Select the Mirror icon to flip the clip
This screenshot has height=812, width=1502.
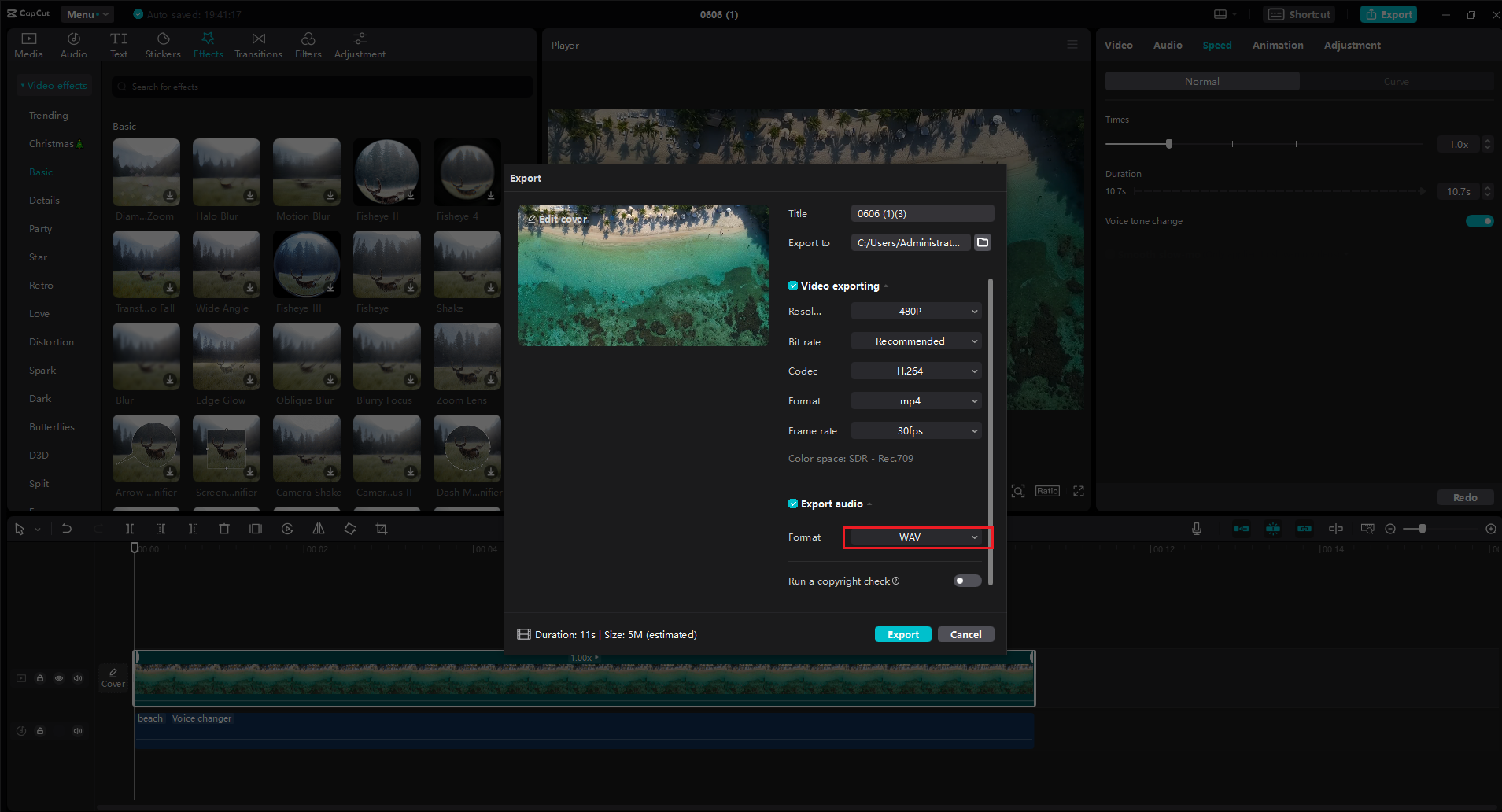[x=318, y=528]
